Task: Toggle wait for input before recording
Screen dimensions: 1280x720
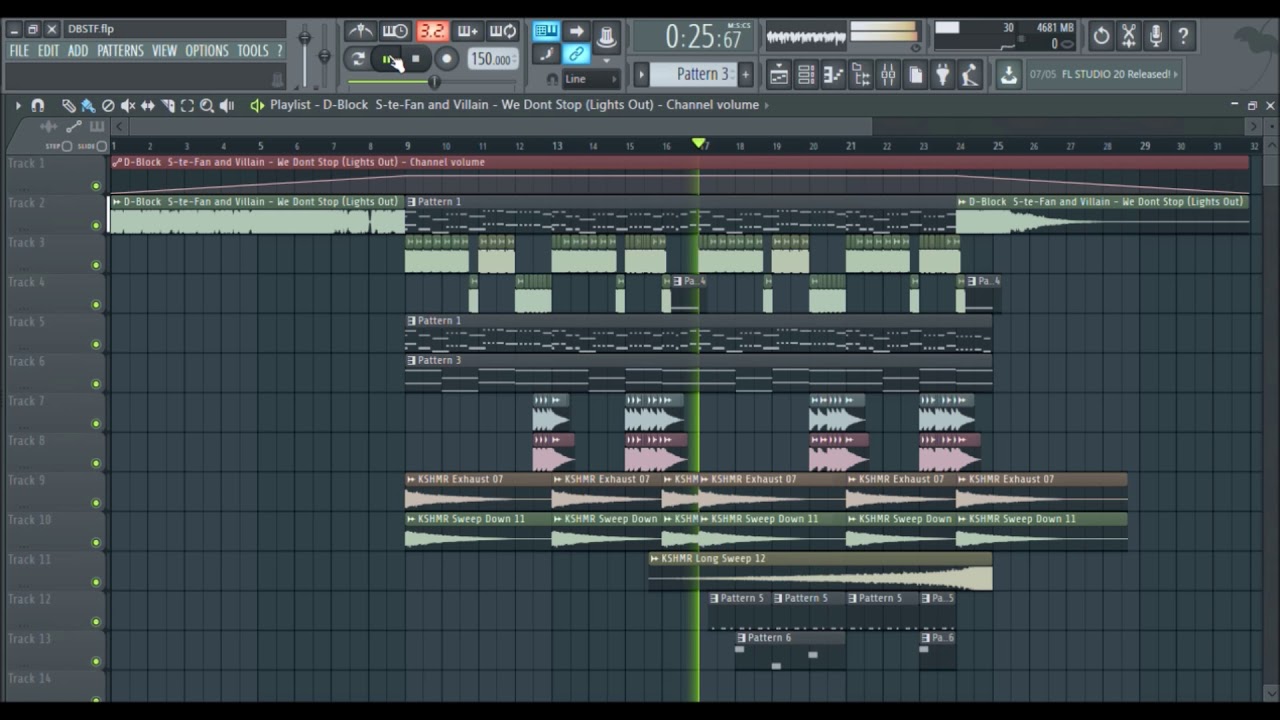Action: tap(396, 31)
